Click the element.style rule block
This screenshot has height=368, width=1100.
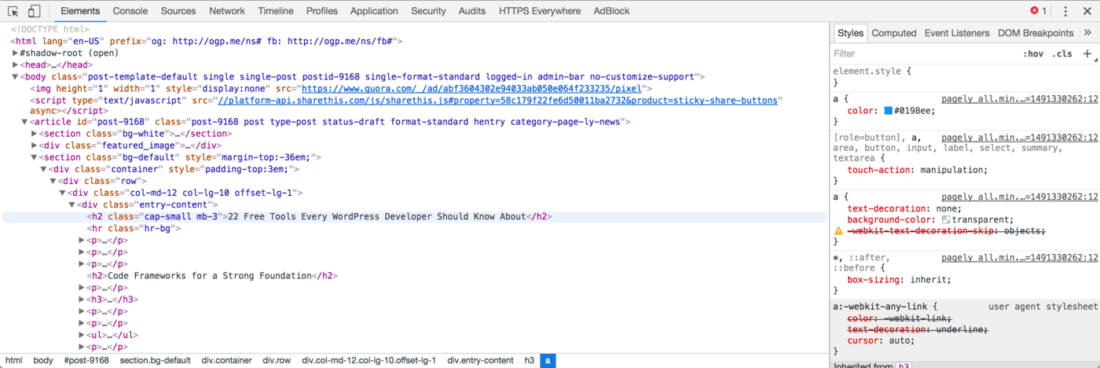point(965,76)
